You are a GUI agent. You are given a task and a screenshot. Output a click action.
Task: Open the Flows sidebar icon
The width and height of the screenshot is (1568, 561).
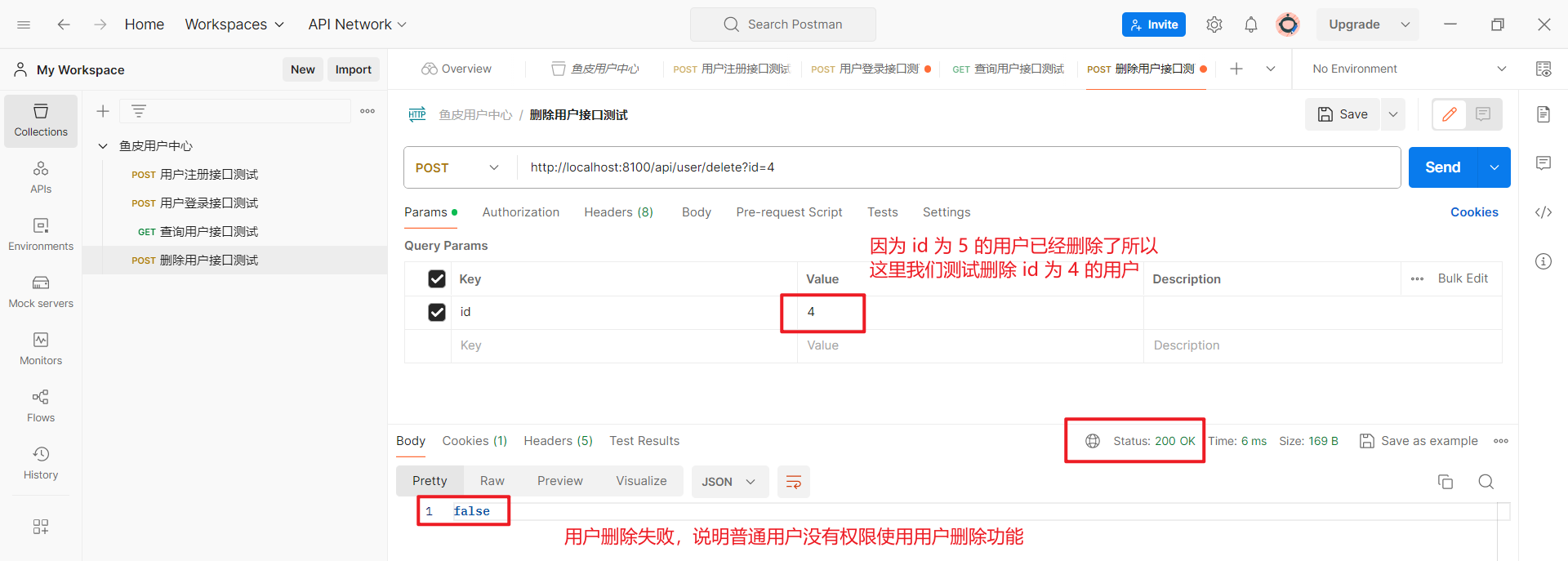point(41,405)
